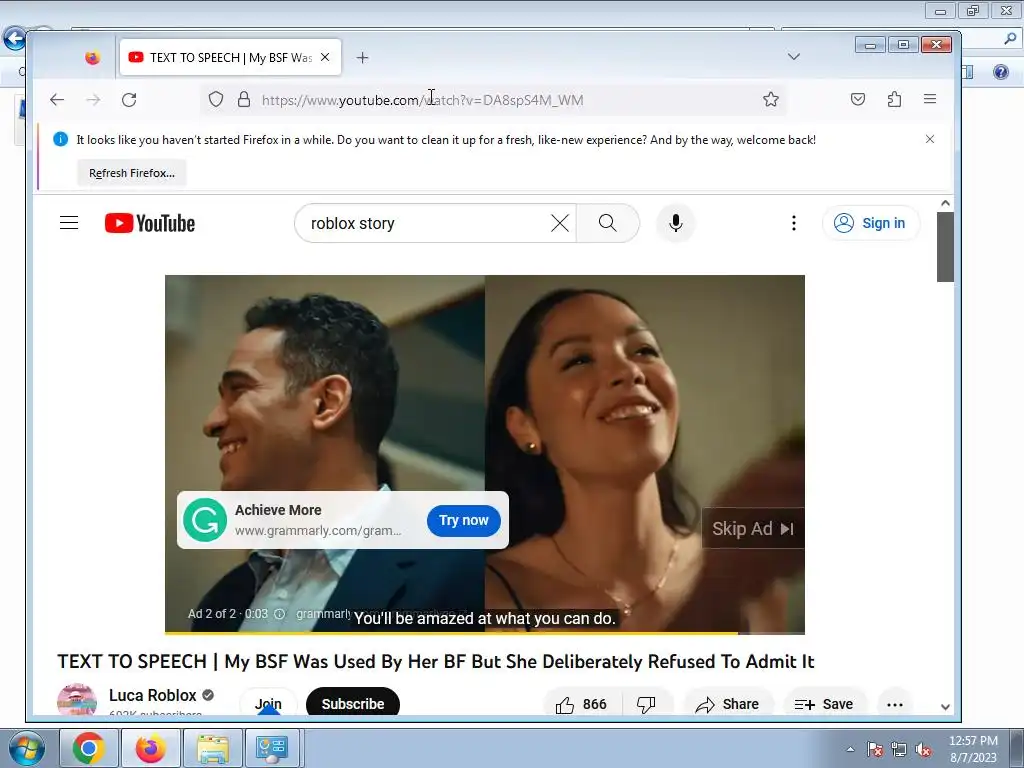The height and width of the screenshot is (768, 1024).
Task: Open more actions ellipsis menu
Action: (895, 704)
